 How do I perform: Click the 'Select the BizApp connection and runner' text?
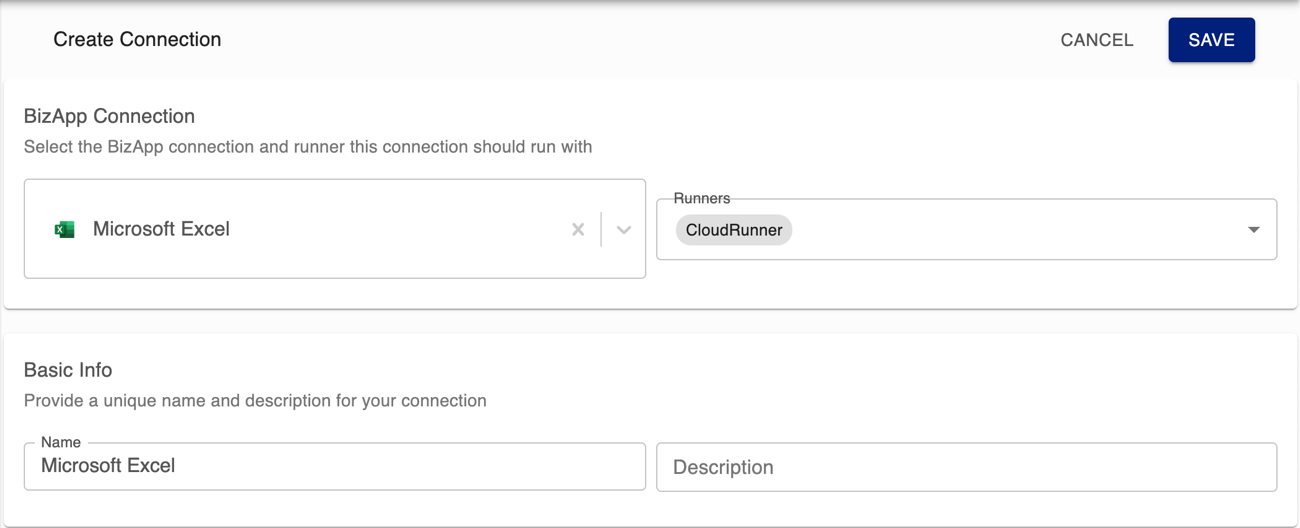pyautogui.click(x=308, y=147)
